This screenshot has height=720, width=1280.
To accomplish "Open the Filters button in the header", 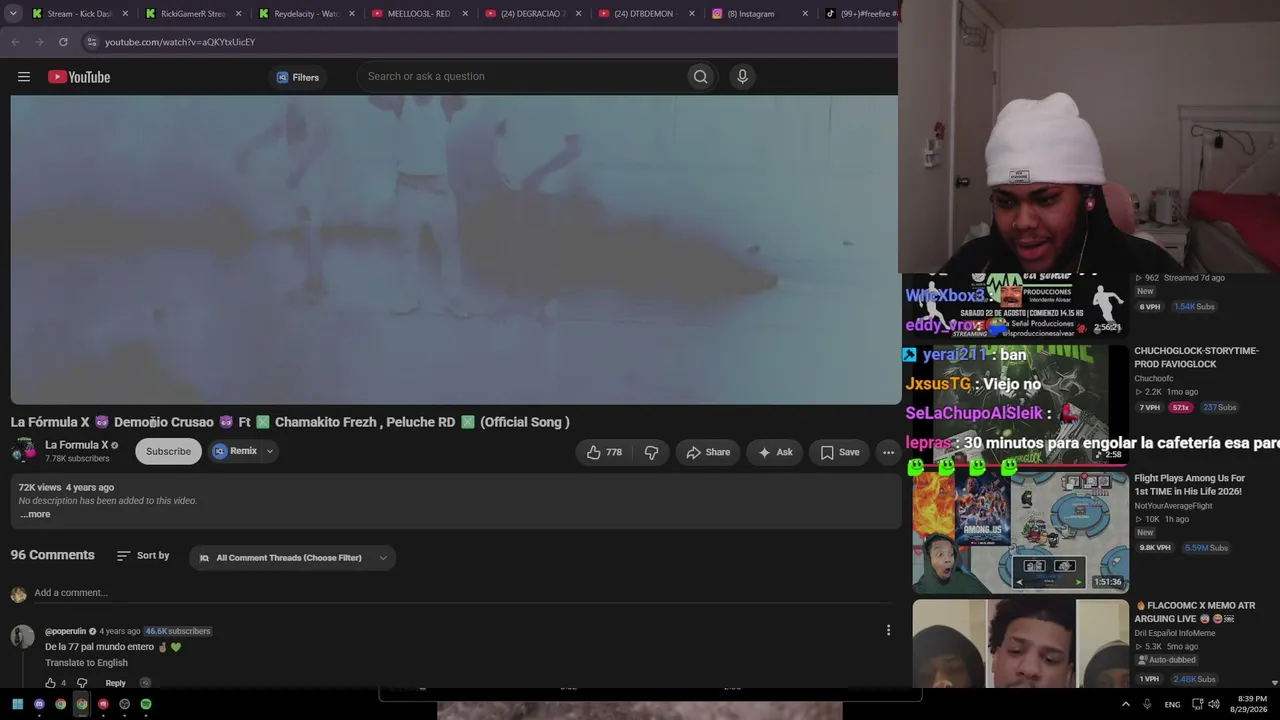I will pos(298,77).
